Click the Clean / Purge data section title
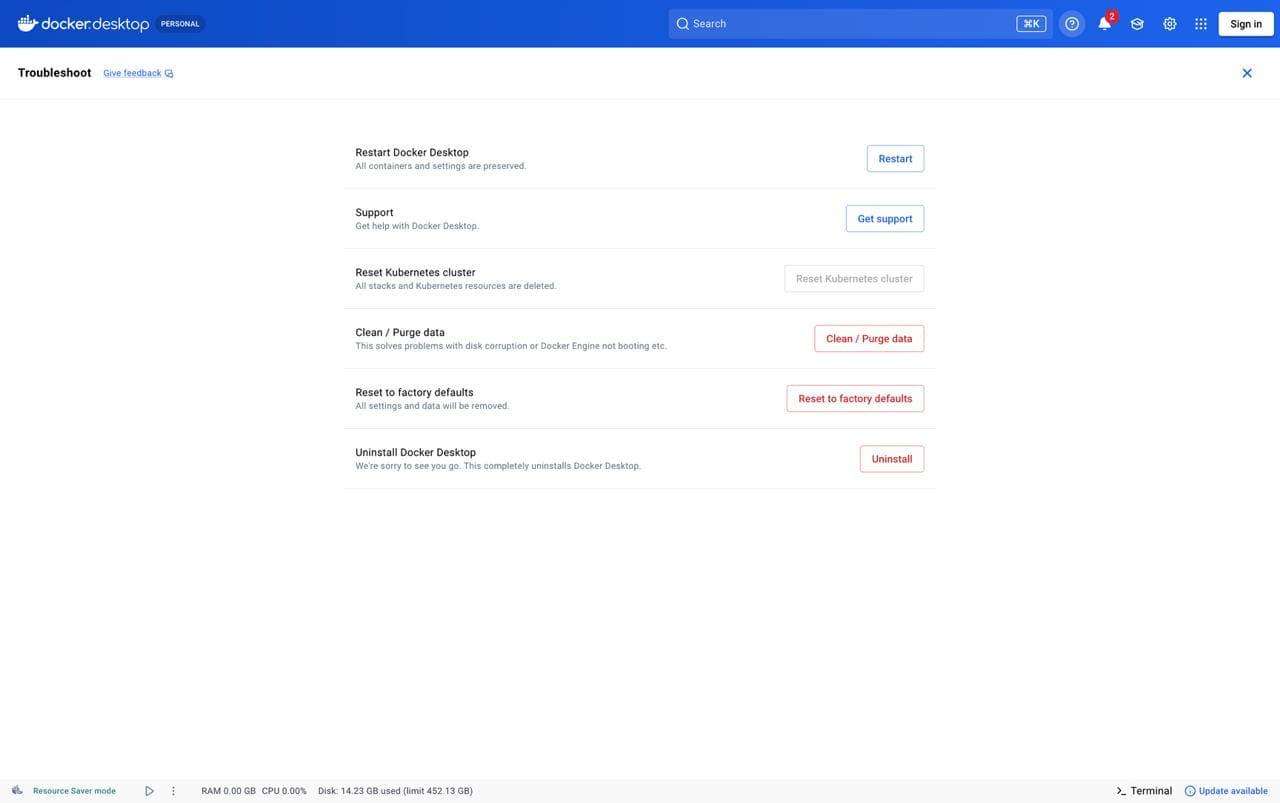The image size is (1280, 803). tap(400, 333)
